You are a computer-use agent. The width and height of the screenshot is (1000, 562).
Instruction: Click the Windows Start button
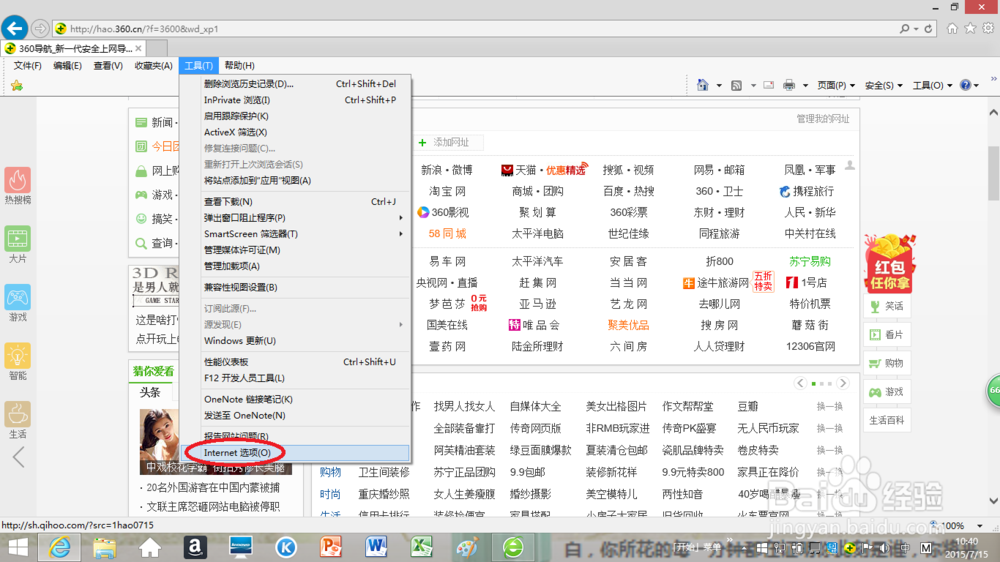click(18, 547)
